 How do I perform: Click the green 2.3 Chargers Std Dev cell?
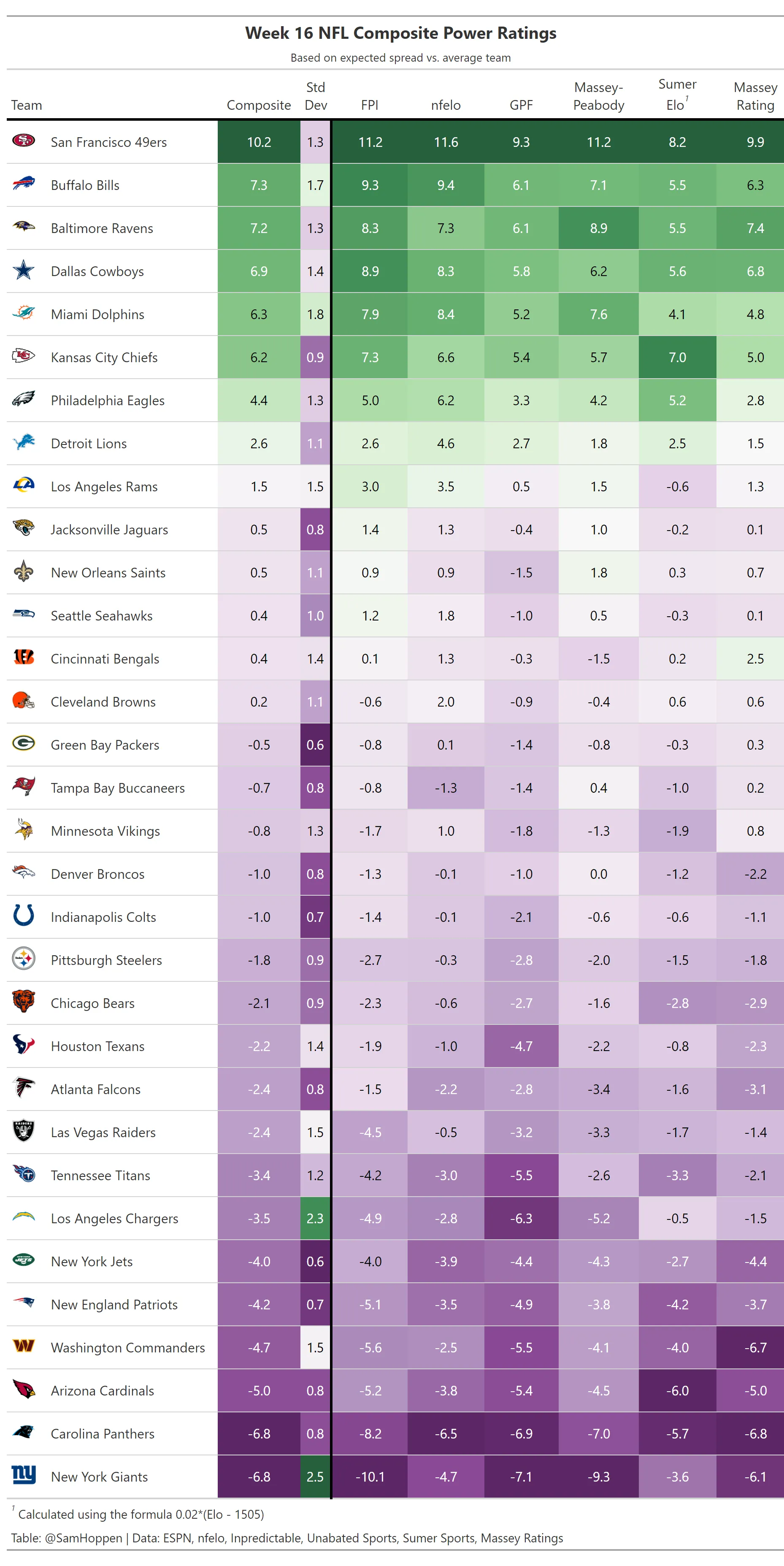[315, 1218]
